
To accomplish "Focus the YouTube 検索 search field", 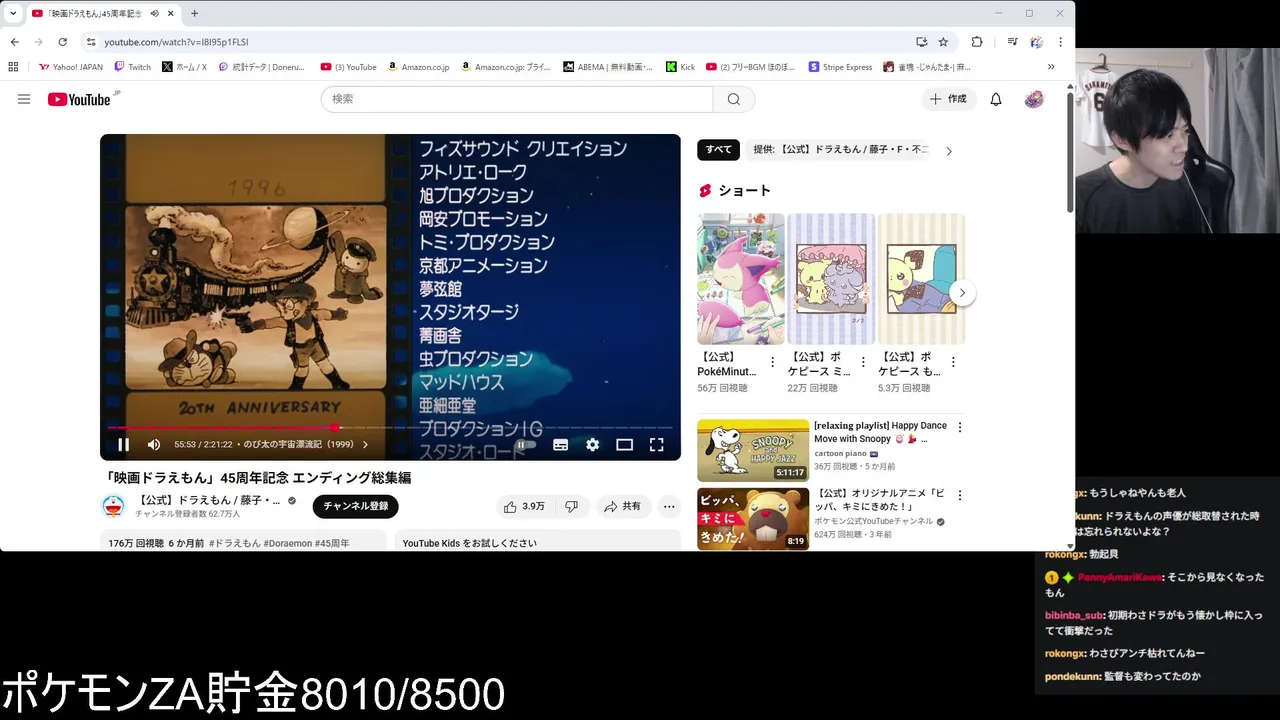I will coord(517,99).
